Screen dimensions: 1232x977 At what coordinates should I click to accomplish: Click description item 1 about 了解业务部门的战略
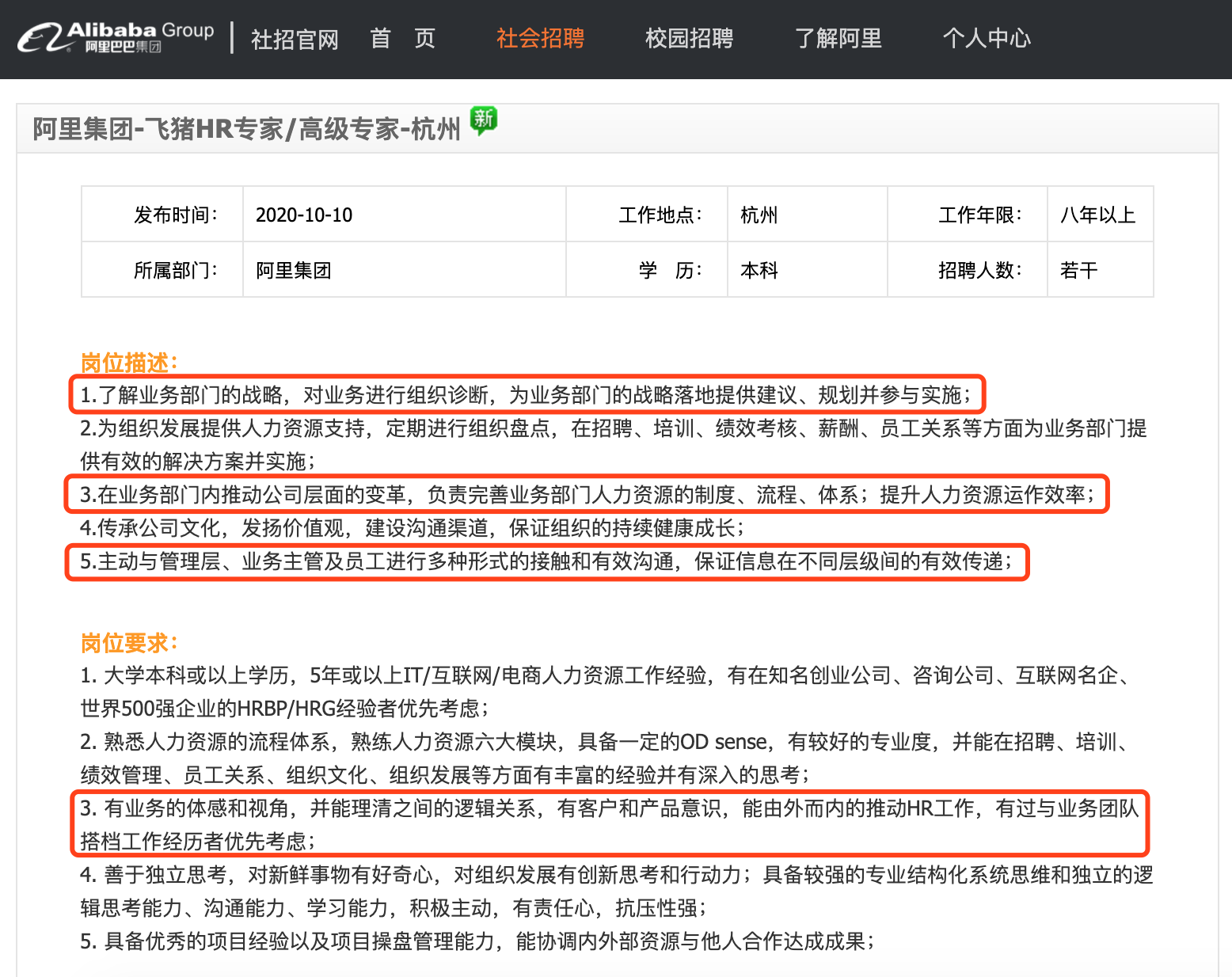[x=527, y=394]
